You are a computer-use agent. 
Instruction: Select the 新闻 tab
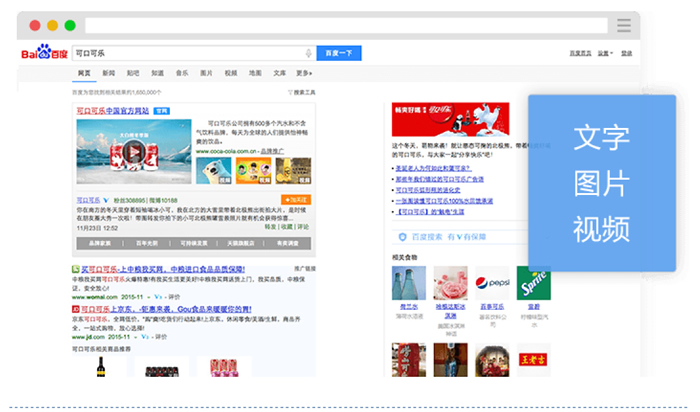(108, 73)
